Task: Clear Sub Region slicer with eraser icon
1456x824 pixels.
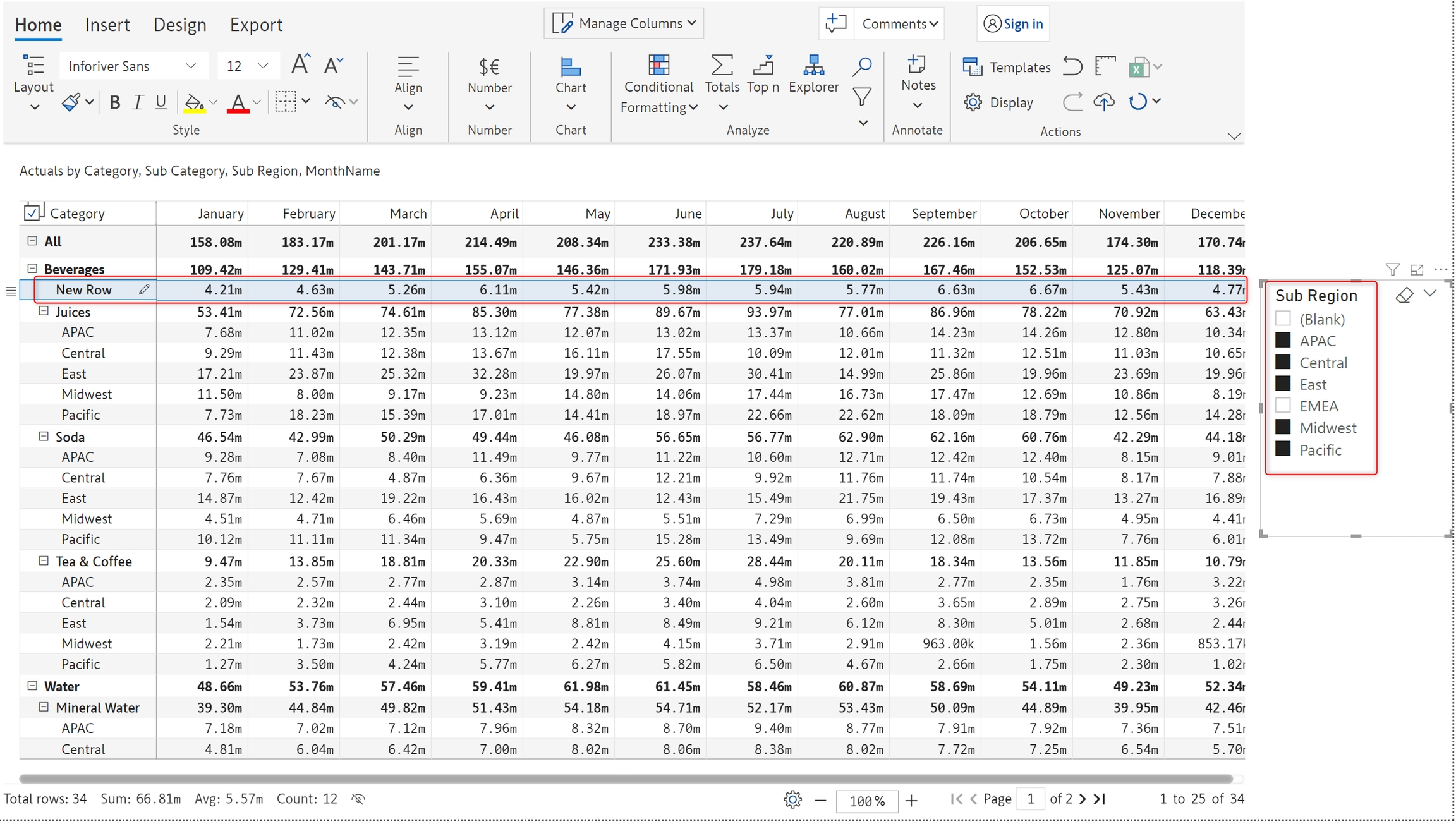Action: [1404, 295]
